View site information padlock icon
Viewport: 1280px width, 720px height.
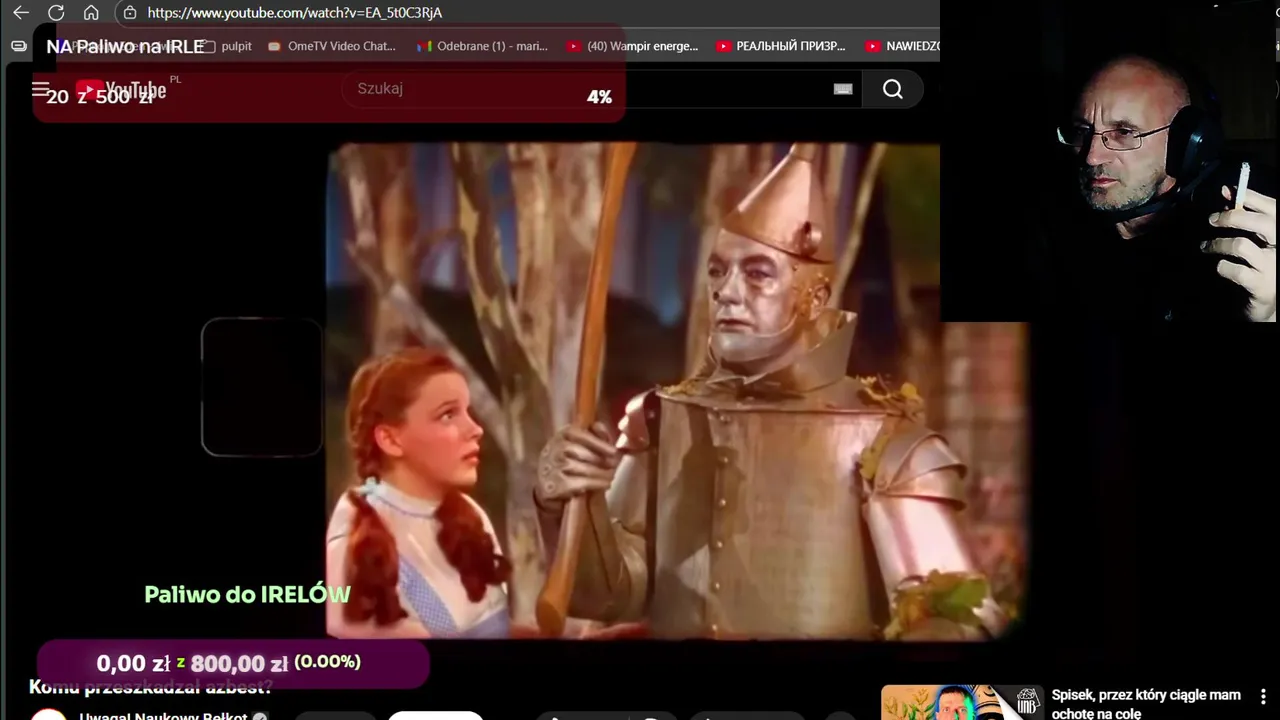(130, 13)
